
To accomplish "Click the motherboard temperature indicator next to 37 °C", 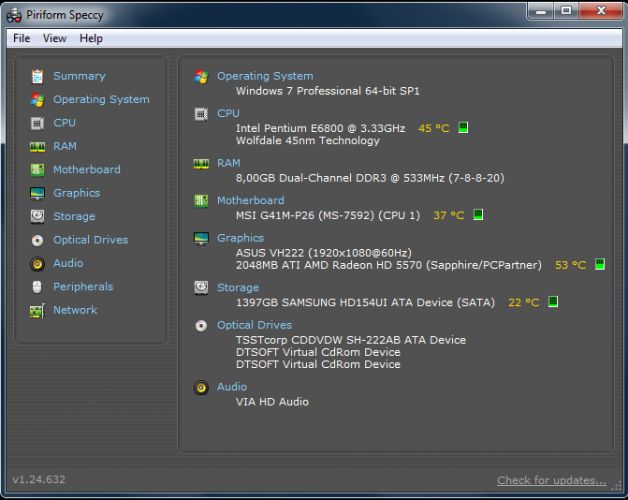I will point(478,215).
